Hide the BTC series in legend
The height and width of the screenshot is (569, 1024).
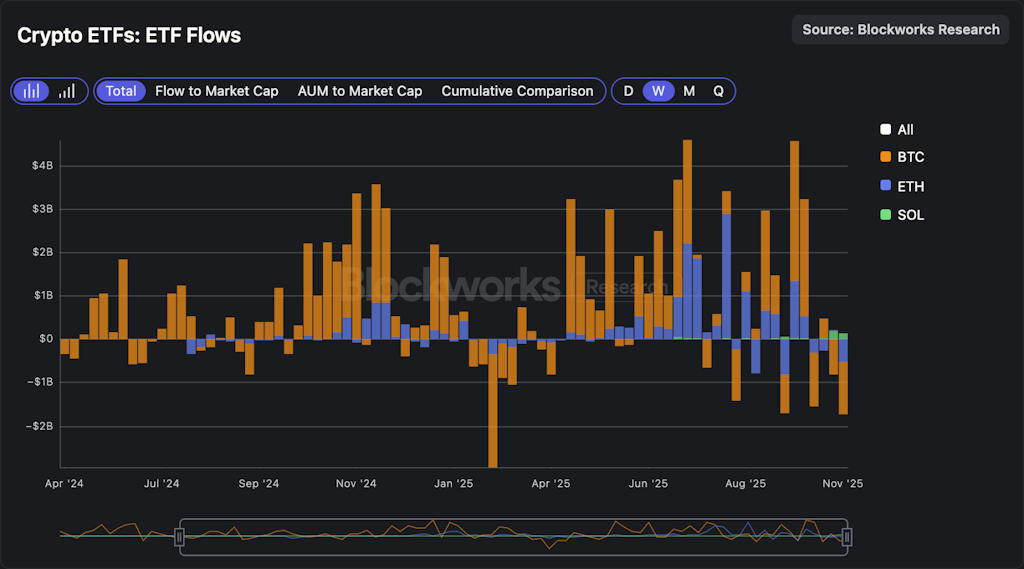[901, 157]
